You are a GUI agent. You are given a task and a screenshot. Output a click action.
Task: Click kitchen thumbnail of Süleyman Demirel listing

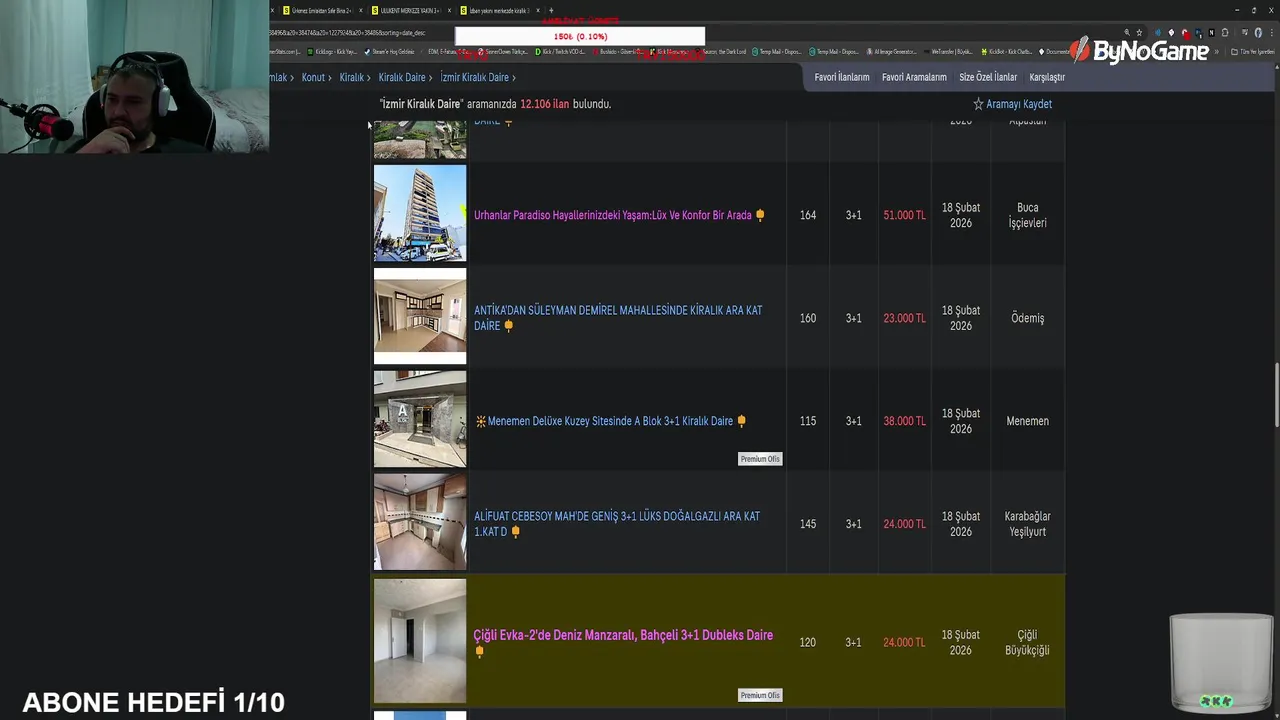(420, 316)
